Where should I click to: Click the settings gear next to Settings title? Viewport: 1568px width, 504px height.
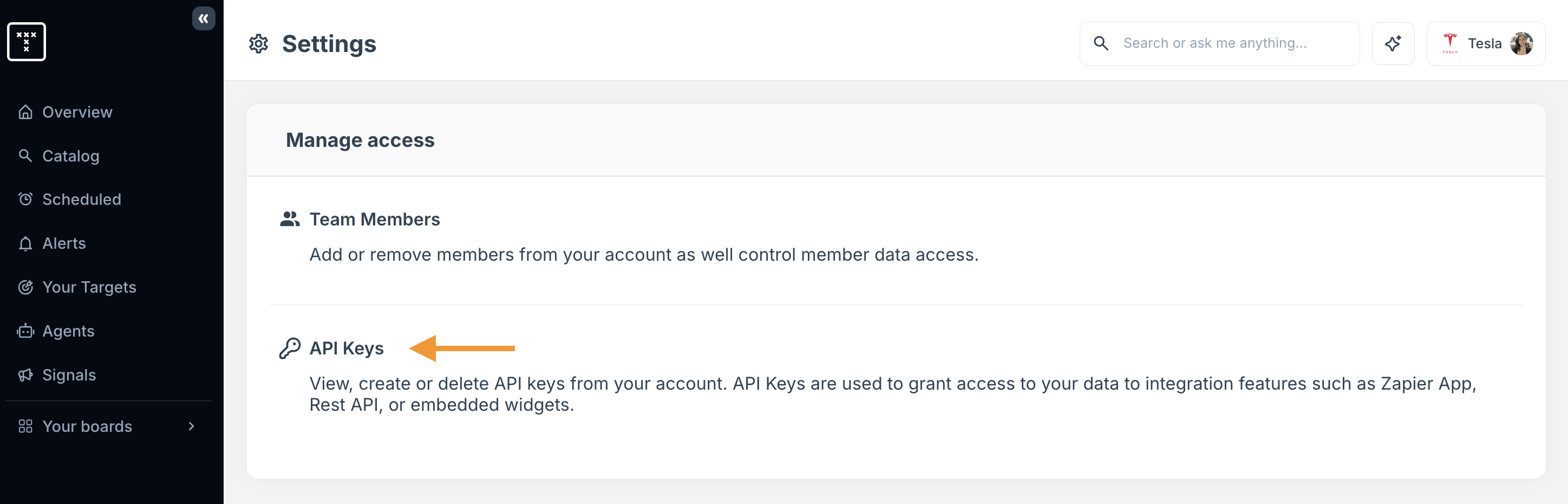pos(258,43)
